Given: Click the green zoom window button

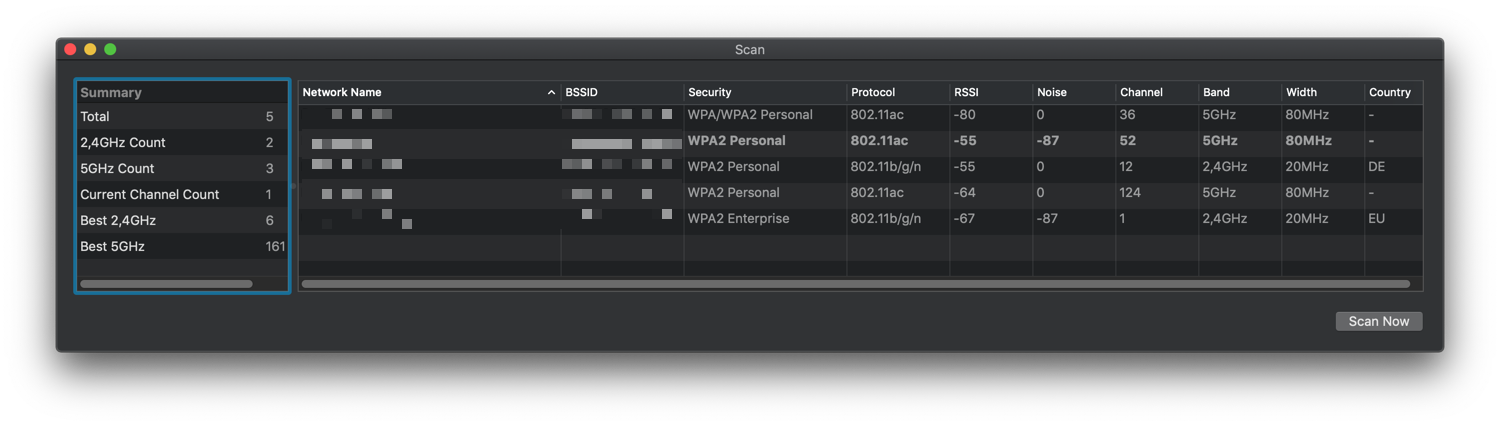Looking at the screenshot, I should (x=110, y=49).
